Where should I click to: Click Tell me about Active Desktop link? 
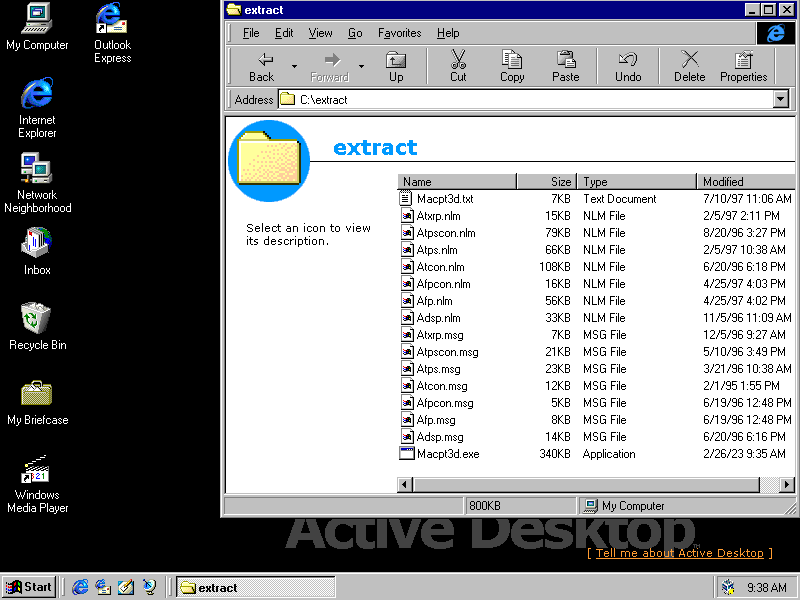click(x=679, y=553)
